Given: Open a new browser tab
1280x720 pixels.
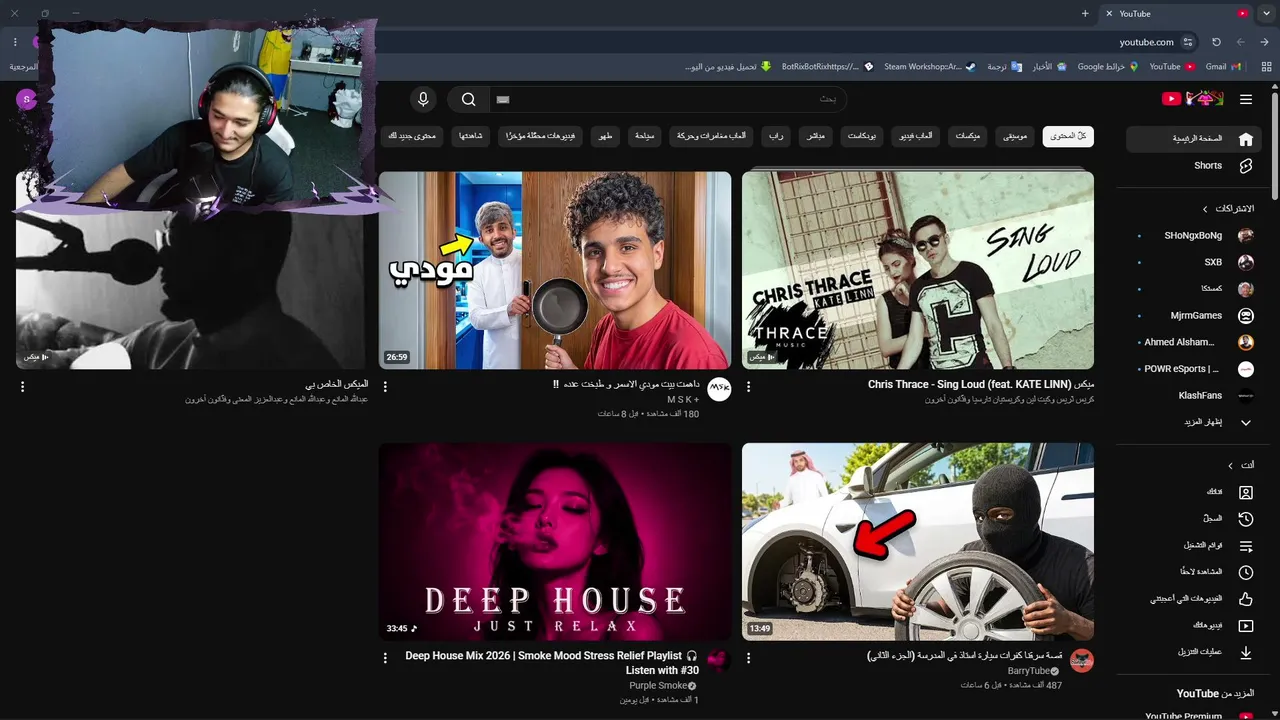Looking at the screenshot, I should [x=1085, y=13].
